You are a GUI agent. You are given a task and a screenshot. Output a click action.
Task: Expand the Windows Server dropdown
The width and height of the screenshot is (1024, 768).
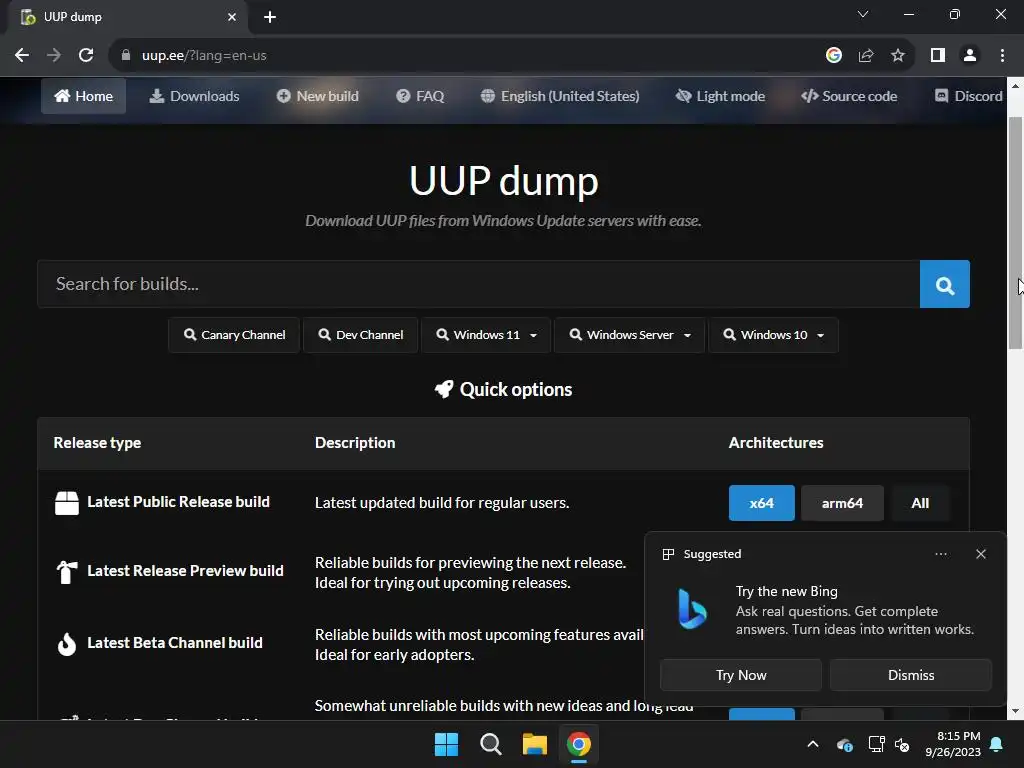[x=630, y=335]
